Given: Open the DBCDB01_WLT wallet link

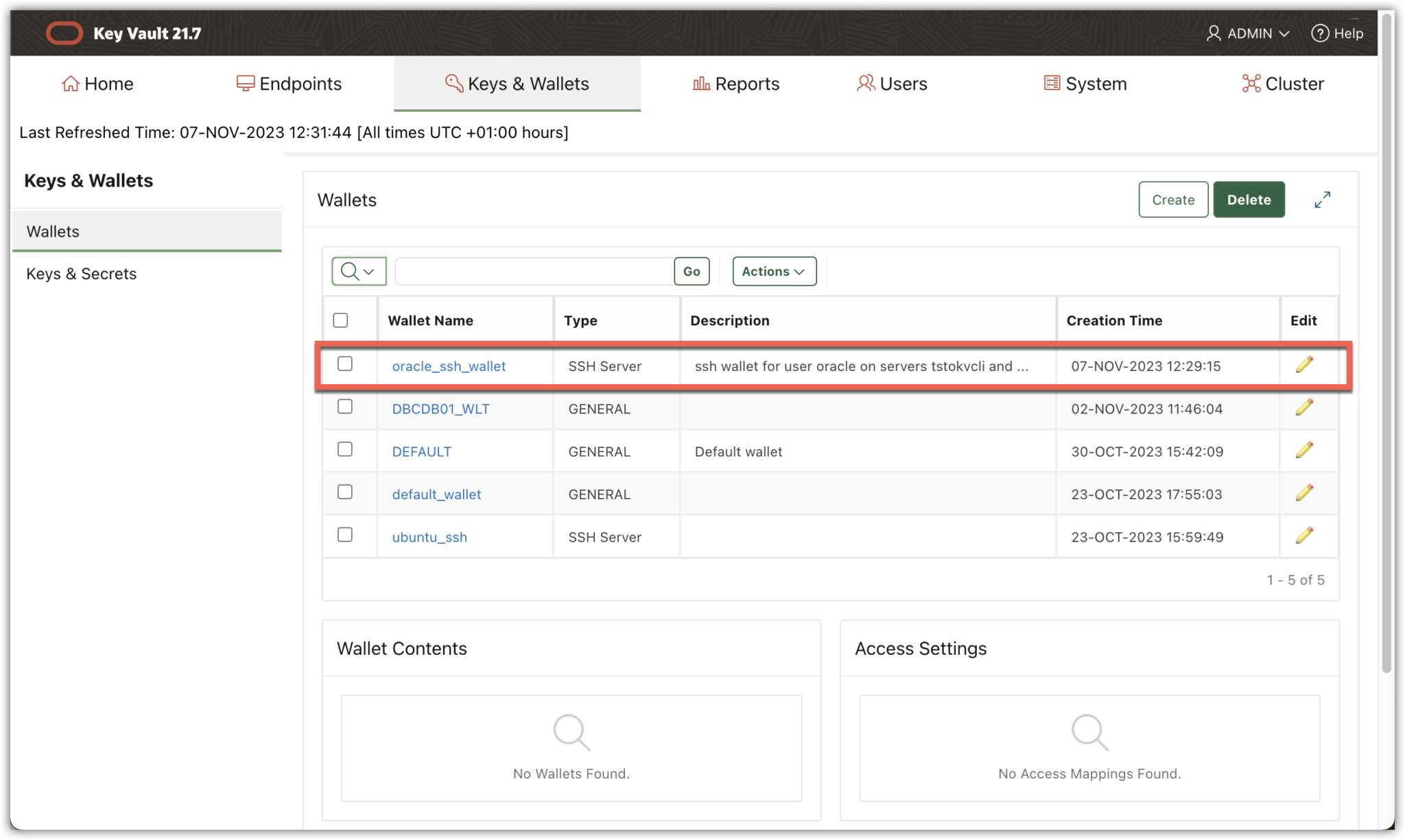Looking at the screenshot, I should coord(440,409).
